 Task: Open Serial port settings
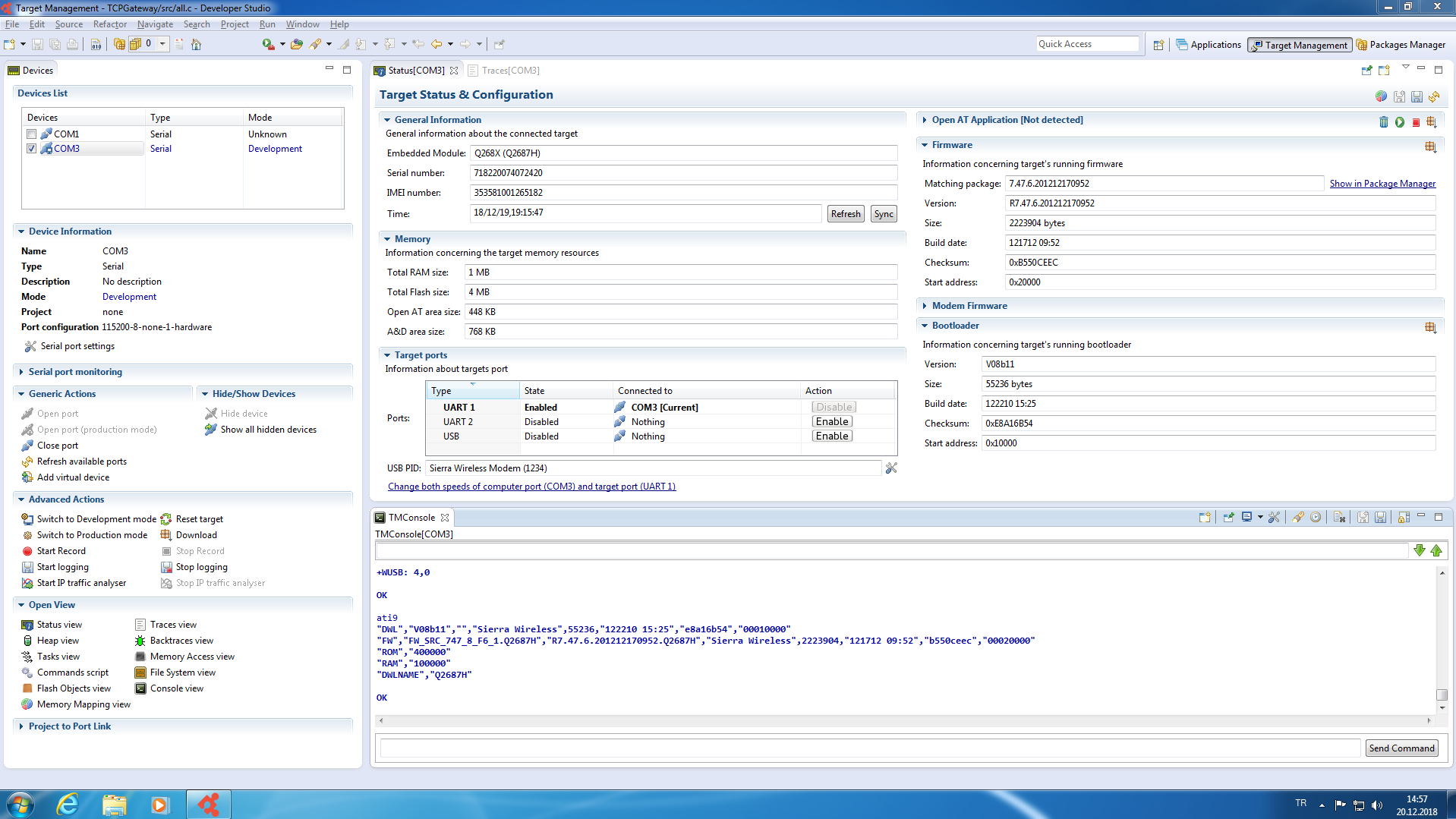[x=77, y=346]
